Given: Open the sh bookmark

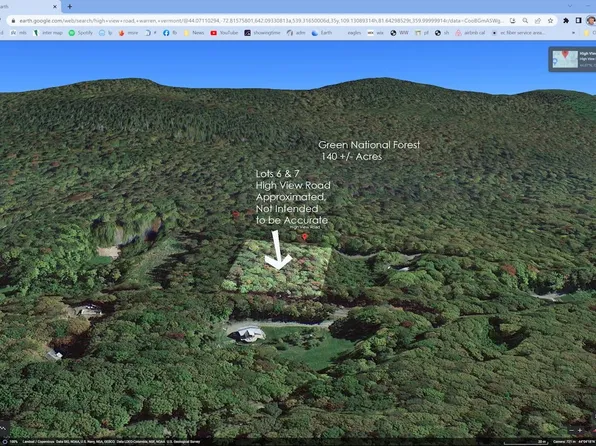Looking at the screenshot, I should pyautogui.click(x=442, y=33).
